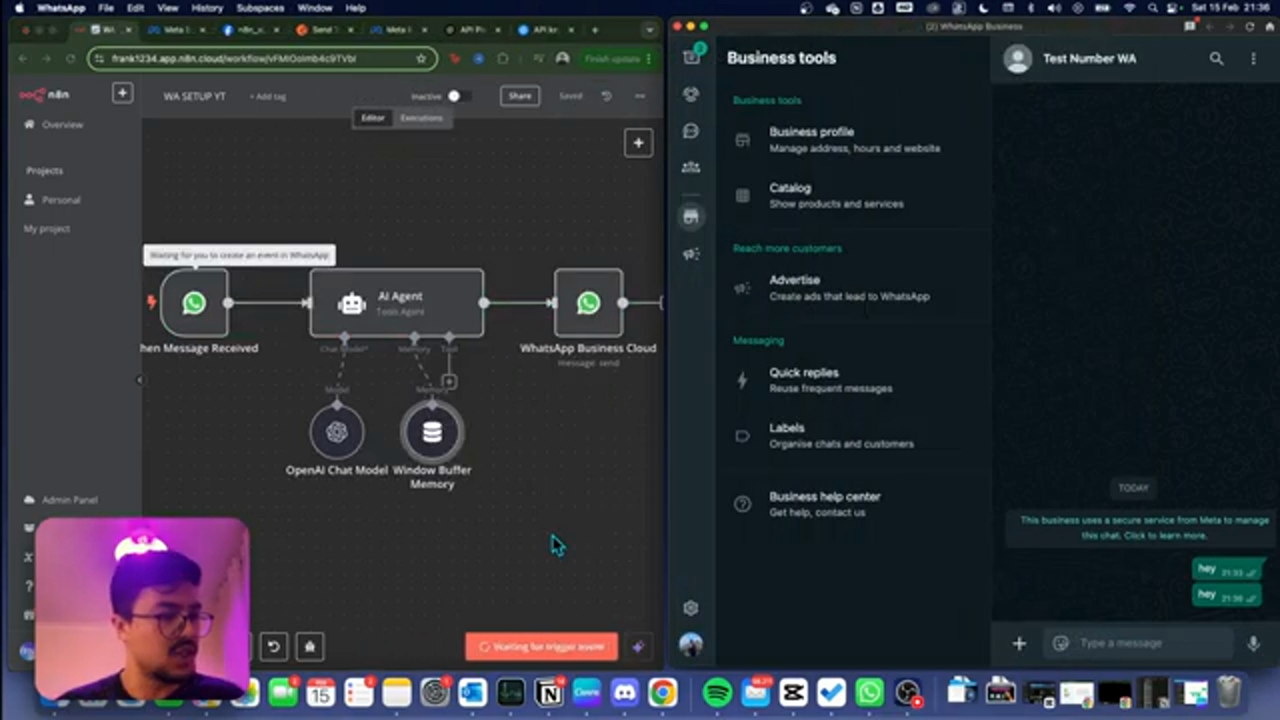Open workflow more options menu
Screen dimensions: 1280x720
[640, 96]
